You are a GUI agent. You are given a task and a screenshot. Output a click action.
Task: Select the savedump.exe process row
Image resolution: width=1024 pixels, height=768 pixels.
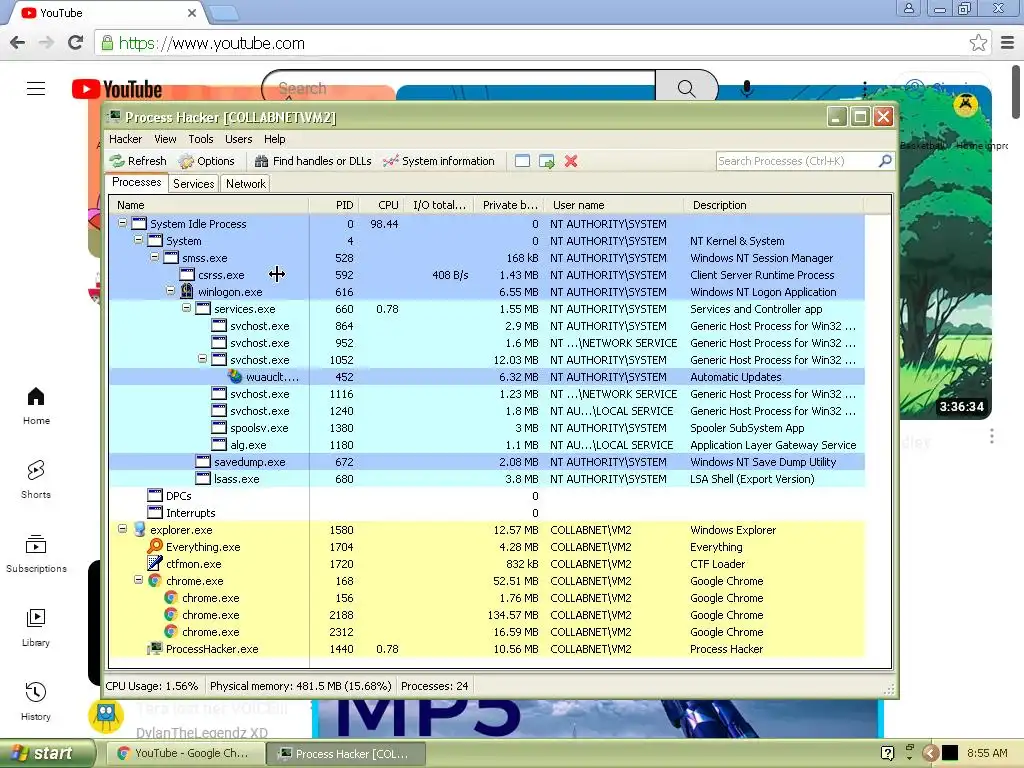[487, 462]
